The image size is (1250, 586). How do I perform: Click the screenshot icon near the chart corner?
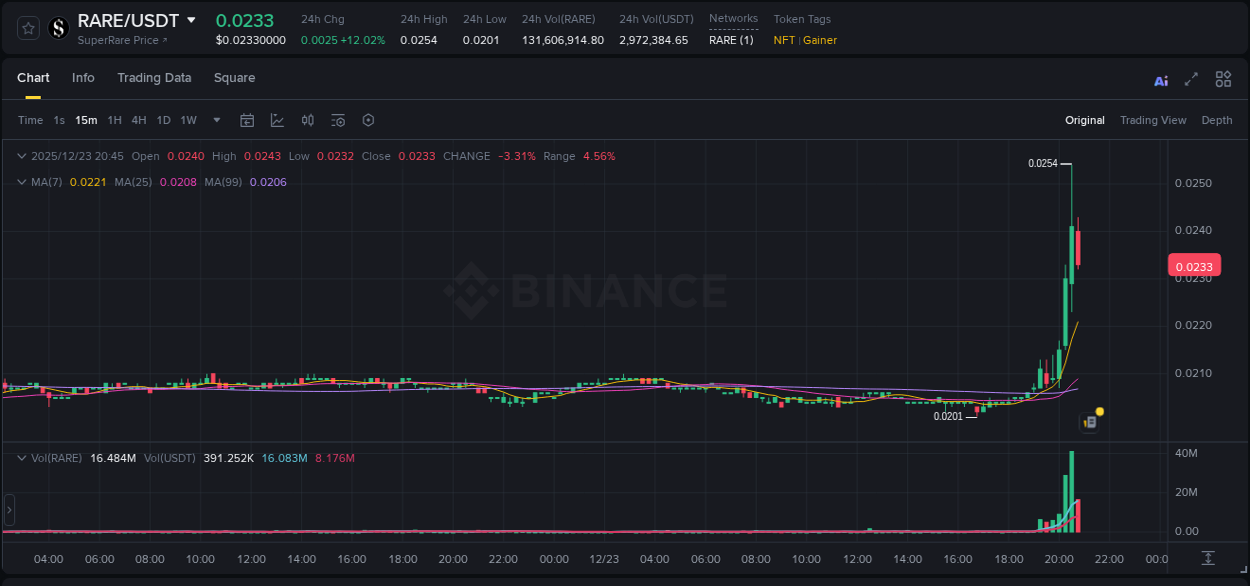[x=1090, y=421]
